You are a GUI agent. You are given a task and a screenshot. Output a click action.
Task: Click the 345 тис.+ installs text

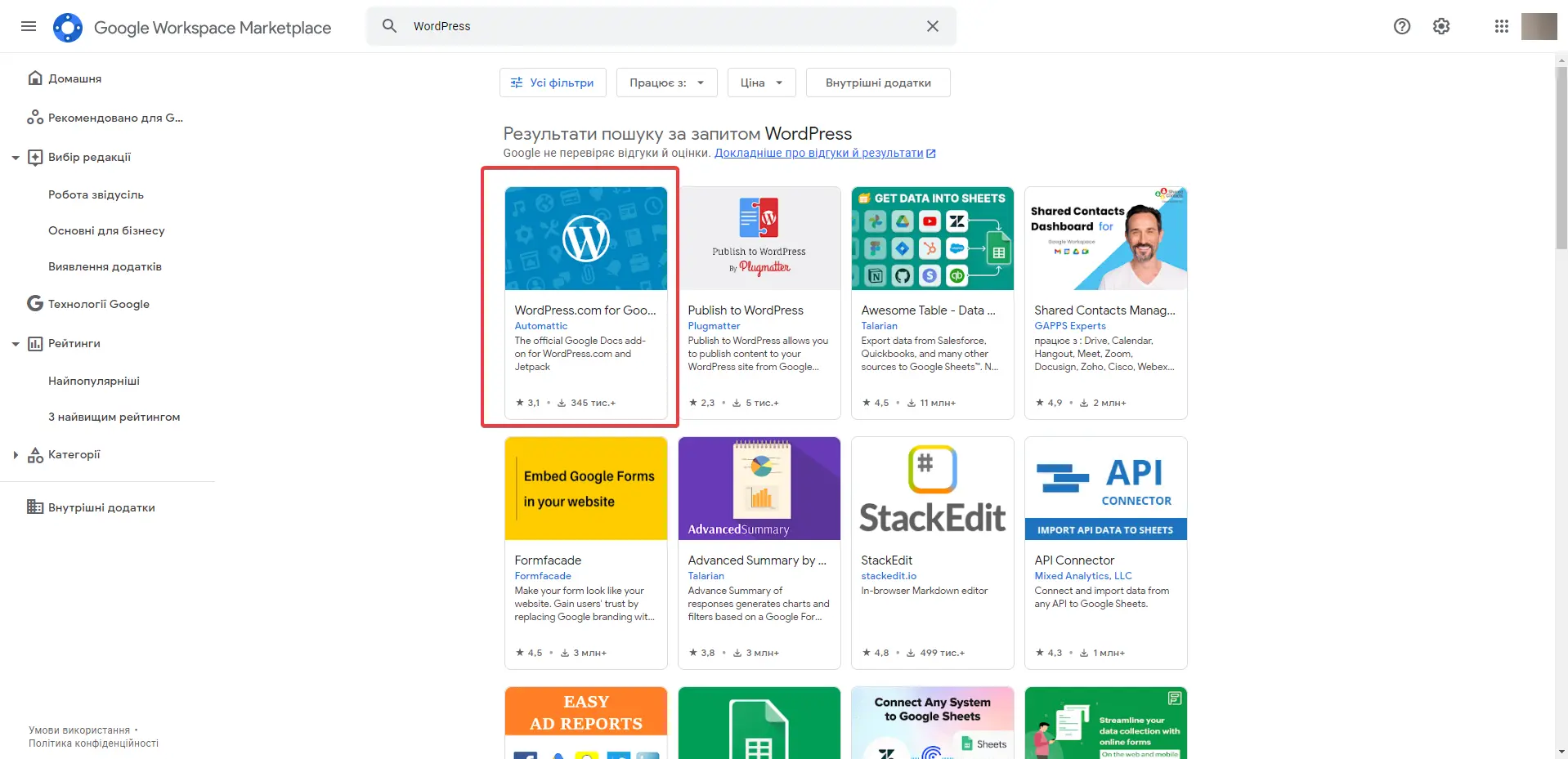(x=593, y=403)
